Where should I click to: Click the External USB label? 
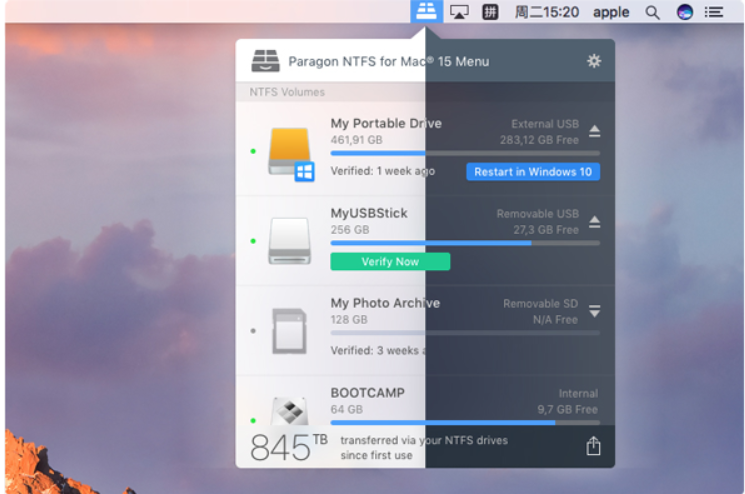coord(545,124)
